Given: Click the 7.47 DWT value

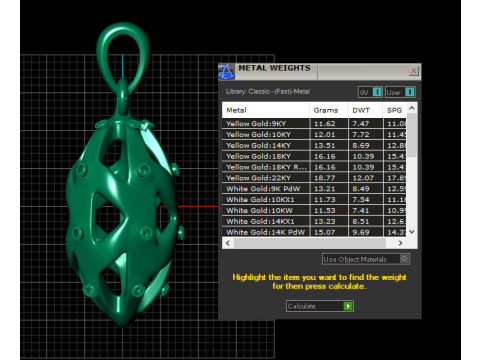Looking at the screenshot, I should point(361,124).
